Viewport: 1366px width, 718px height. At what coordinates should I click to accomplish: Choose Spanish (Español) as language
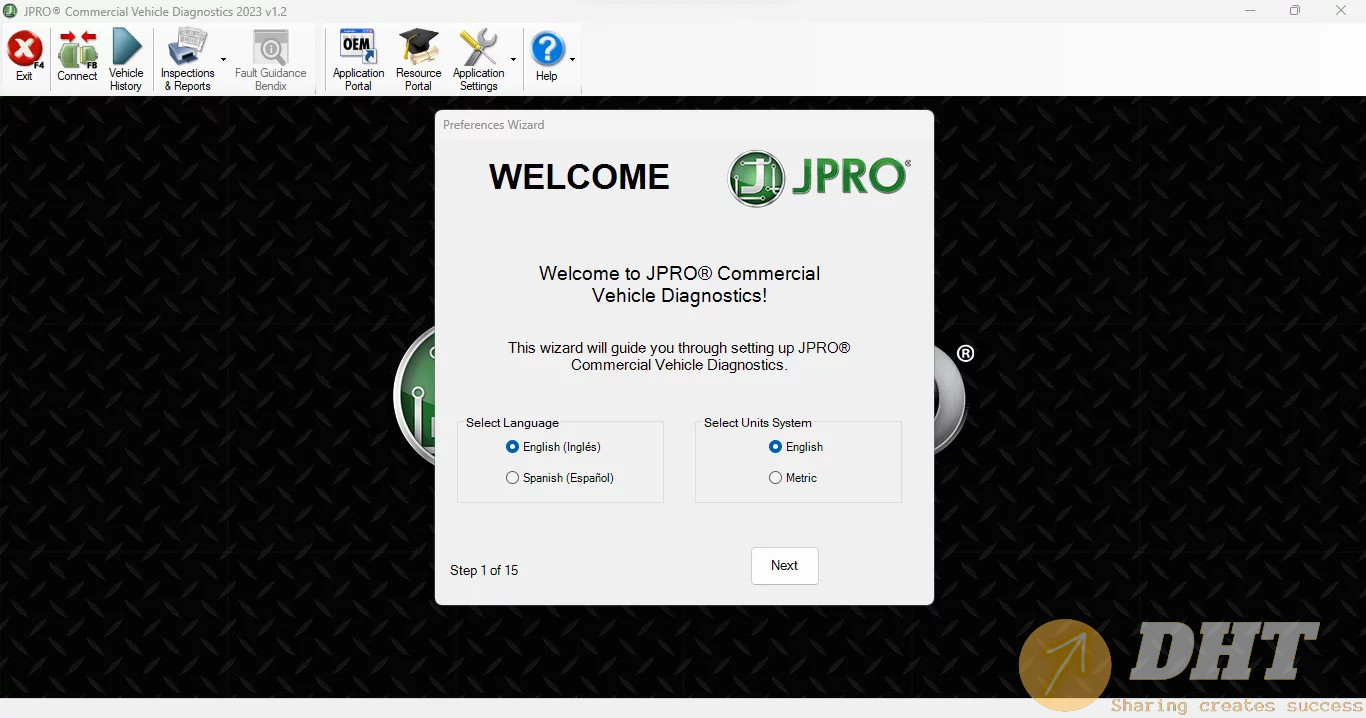coord(513,478)
